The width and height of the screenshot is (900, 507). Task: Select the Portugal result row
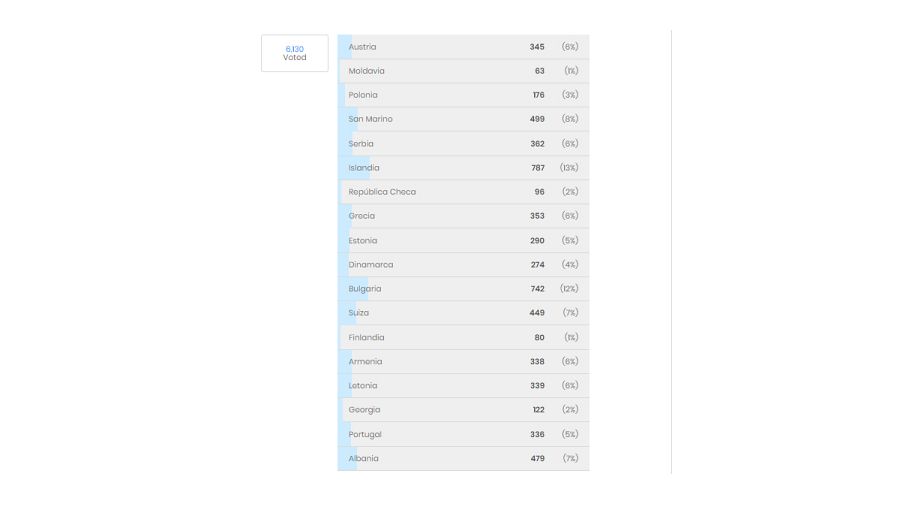463,435
